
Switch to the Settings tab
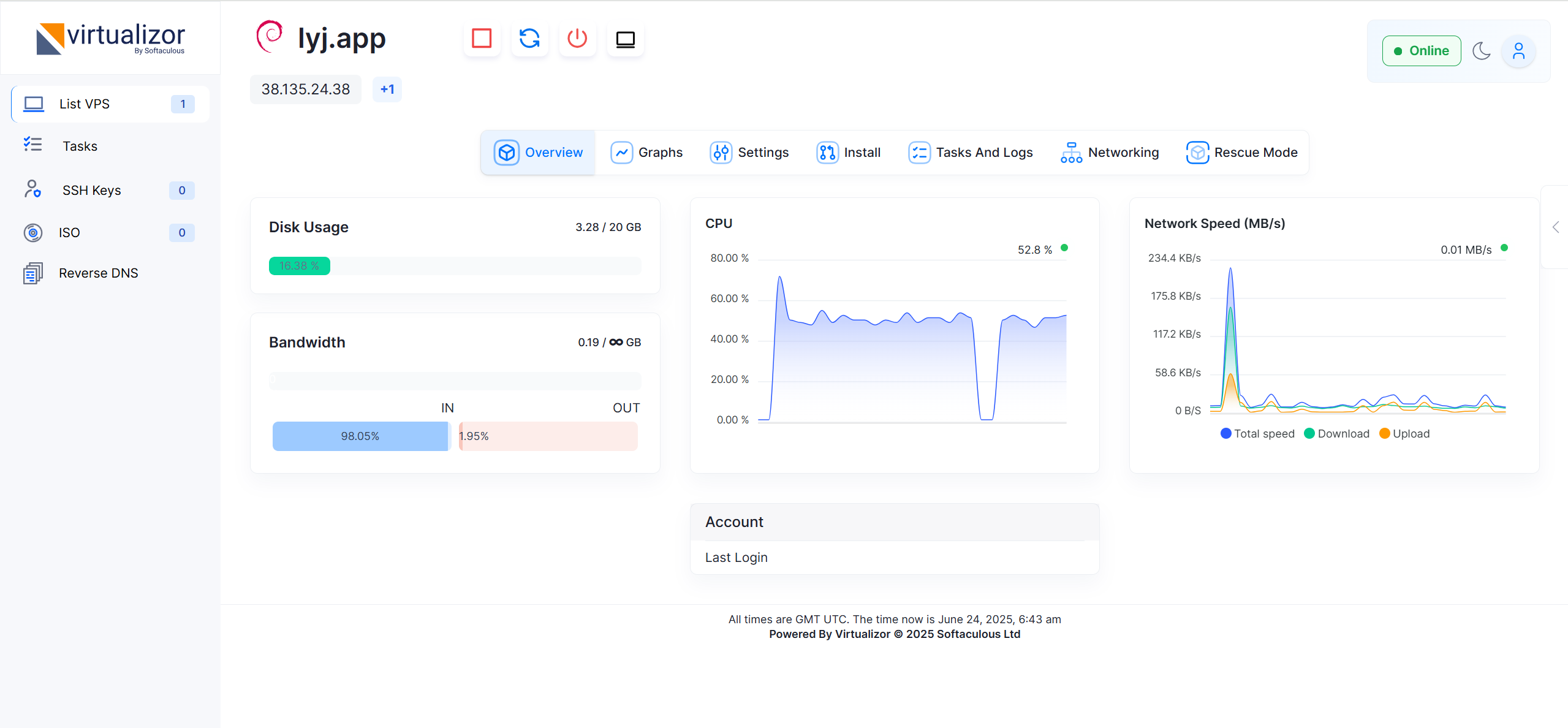pyautogui.click(x=749, y=153)
